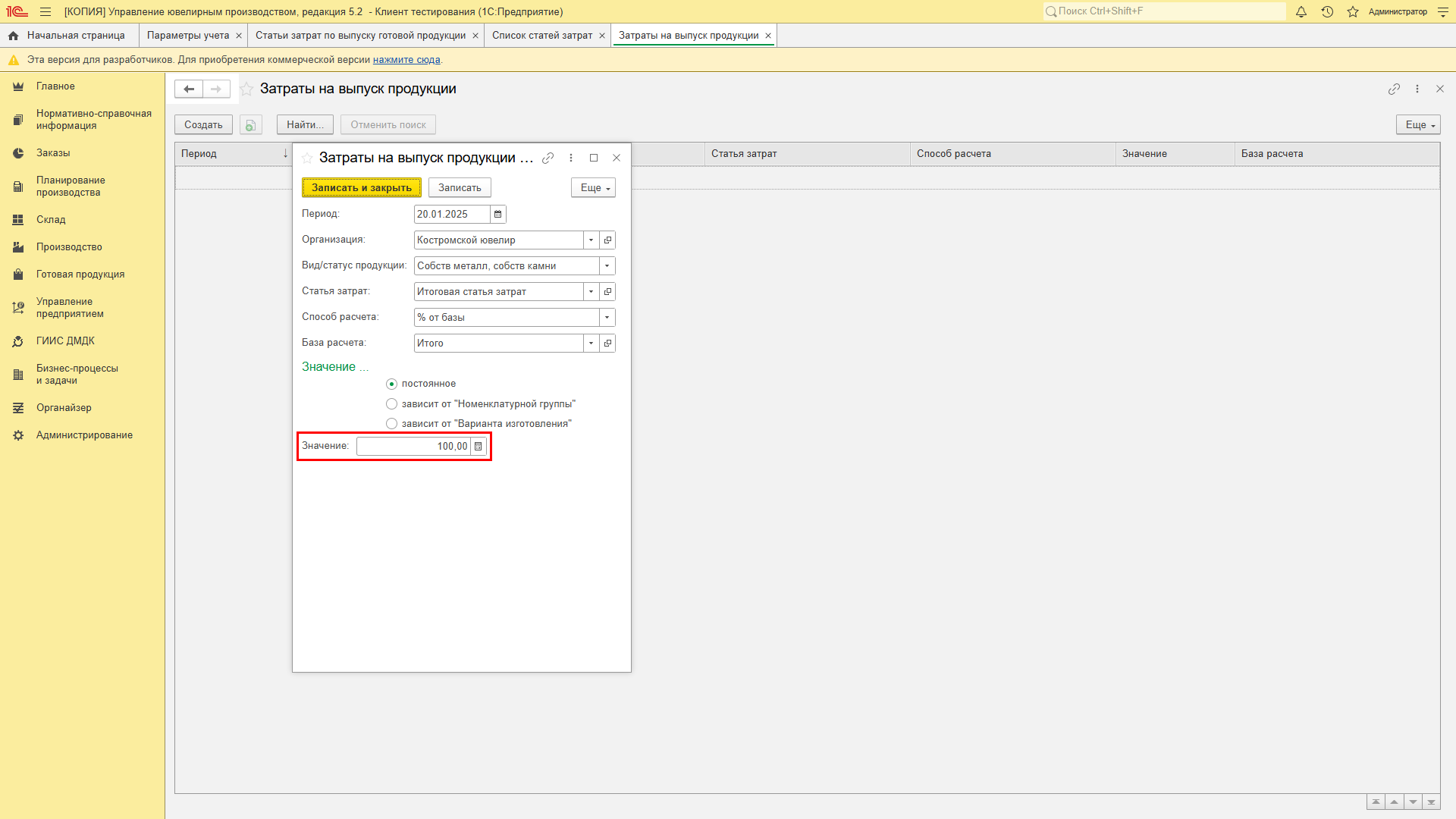Open calendar picker for Период field
The image size is (1456, 819).
(498, 215)
